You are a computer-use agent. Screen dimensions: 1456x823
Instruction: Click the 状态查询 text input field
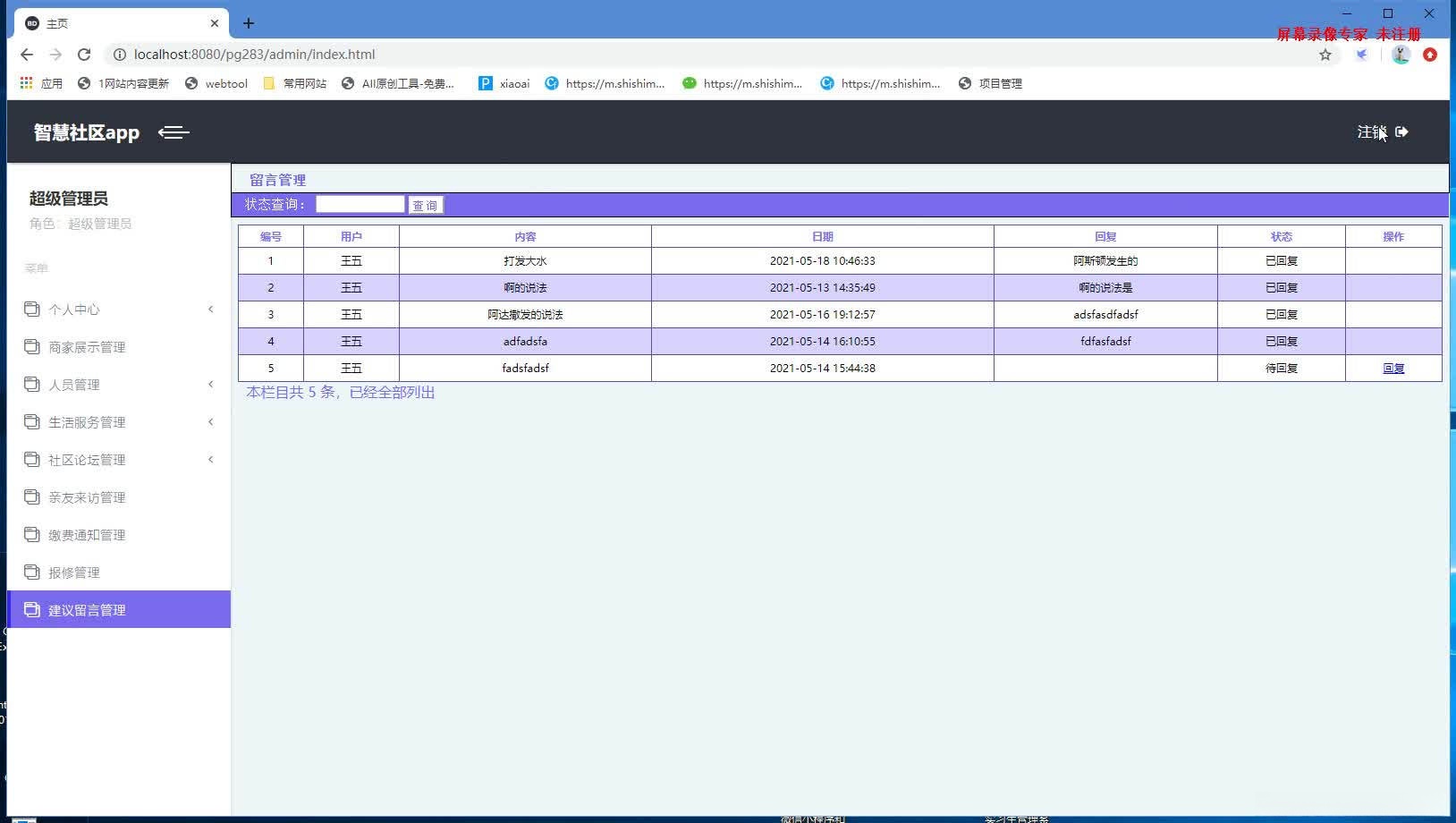tap(360, 204)
